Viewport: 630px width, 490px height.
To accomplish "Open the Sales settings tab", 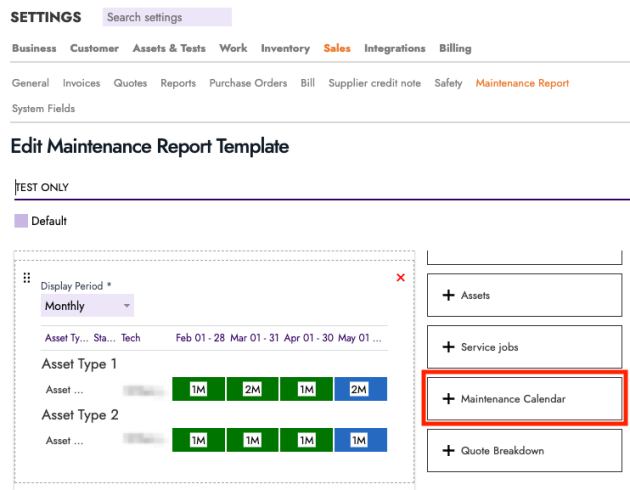I will tap(337, 48).
